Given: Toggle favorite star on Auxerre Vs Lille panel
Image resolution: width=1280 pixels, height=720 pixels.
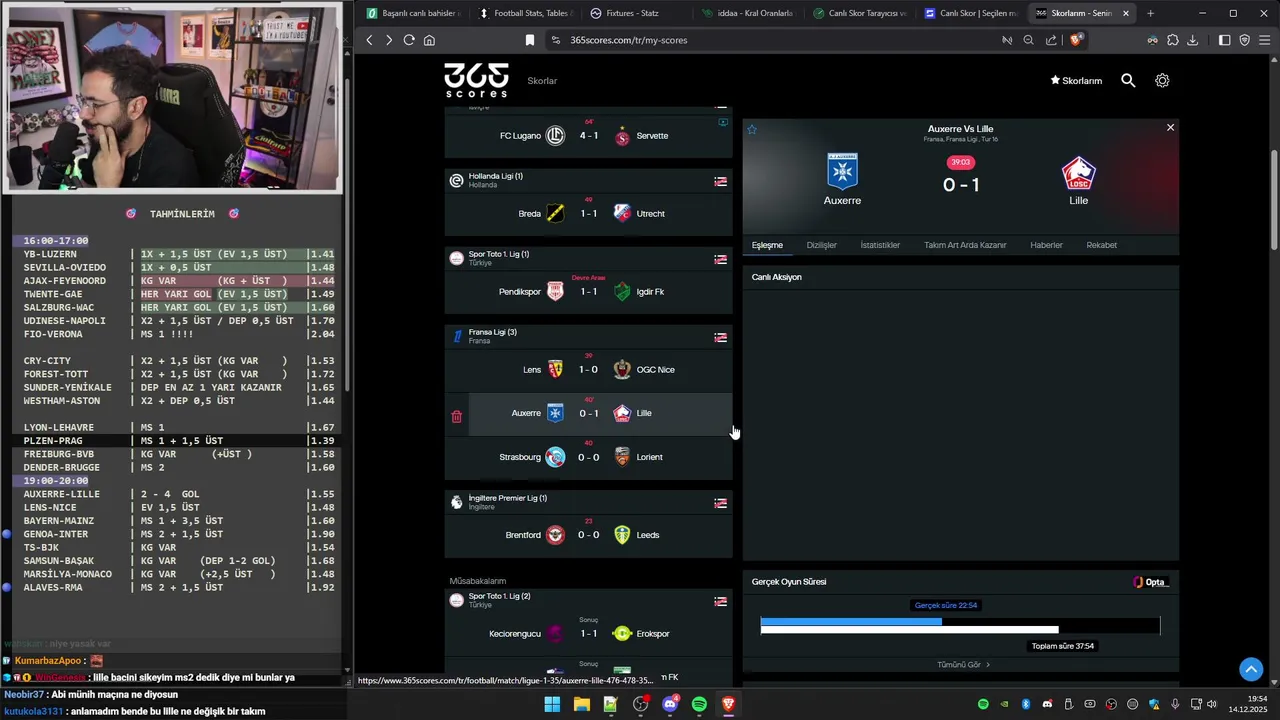Looking at the screenshot, I should (752, 129).
